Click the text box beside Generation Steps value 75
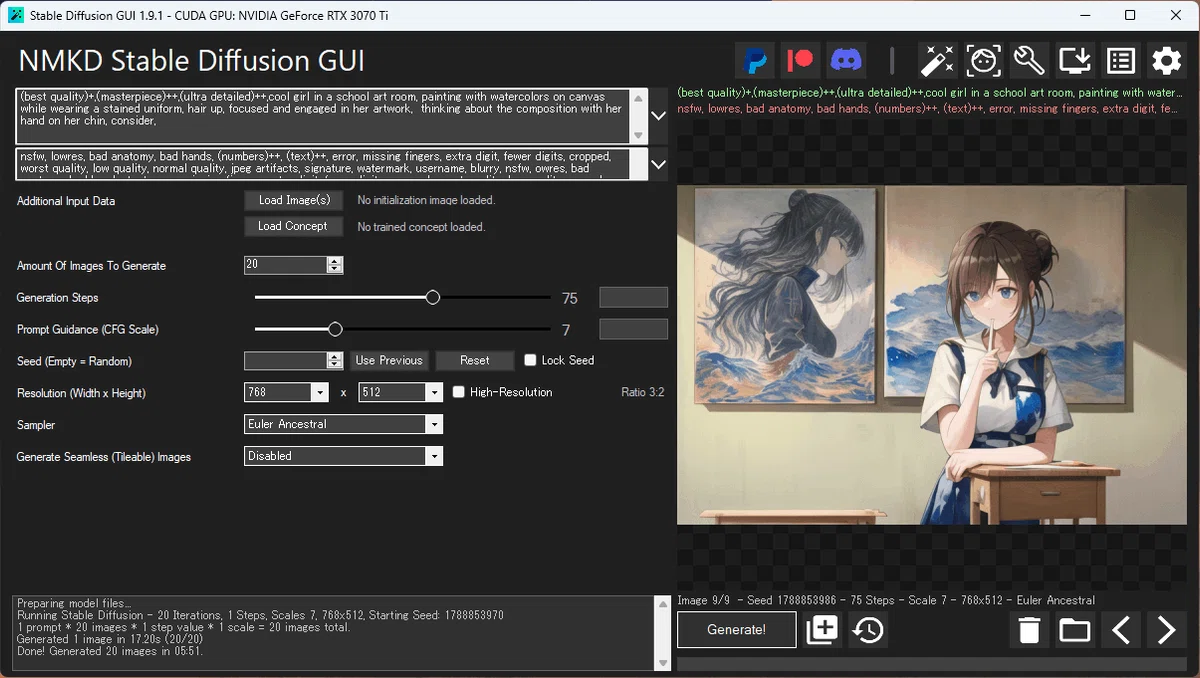 [x=633, y=297]
